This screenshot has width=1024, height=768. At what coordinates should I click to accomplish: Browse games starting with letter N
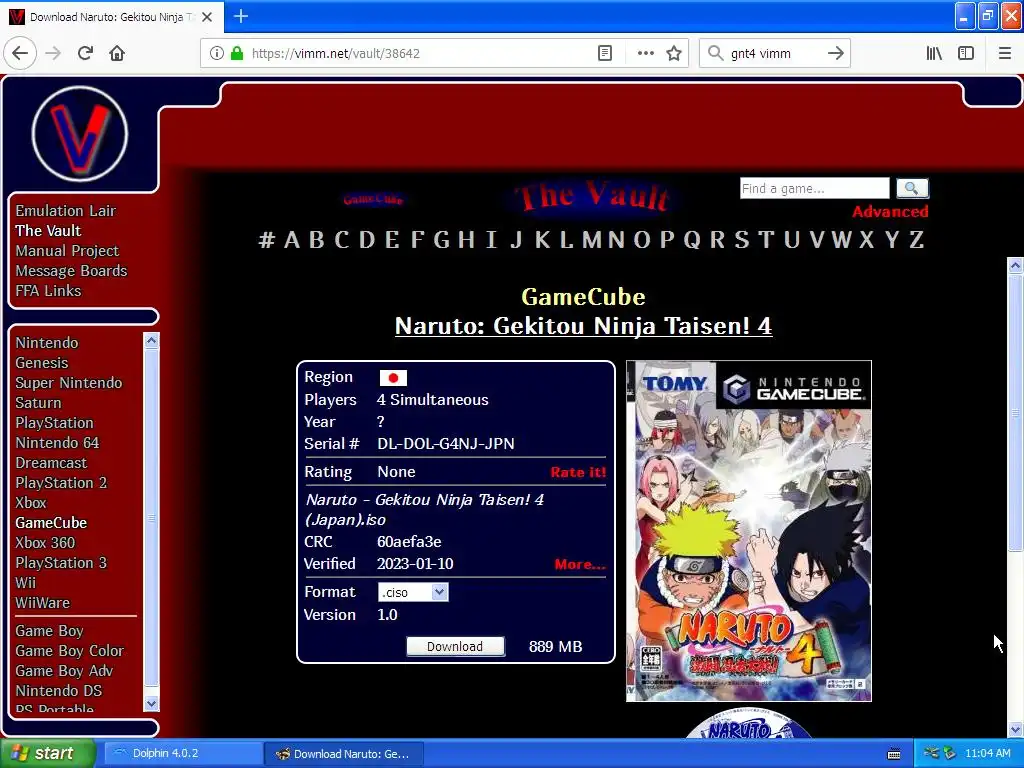tap(616, 240)
